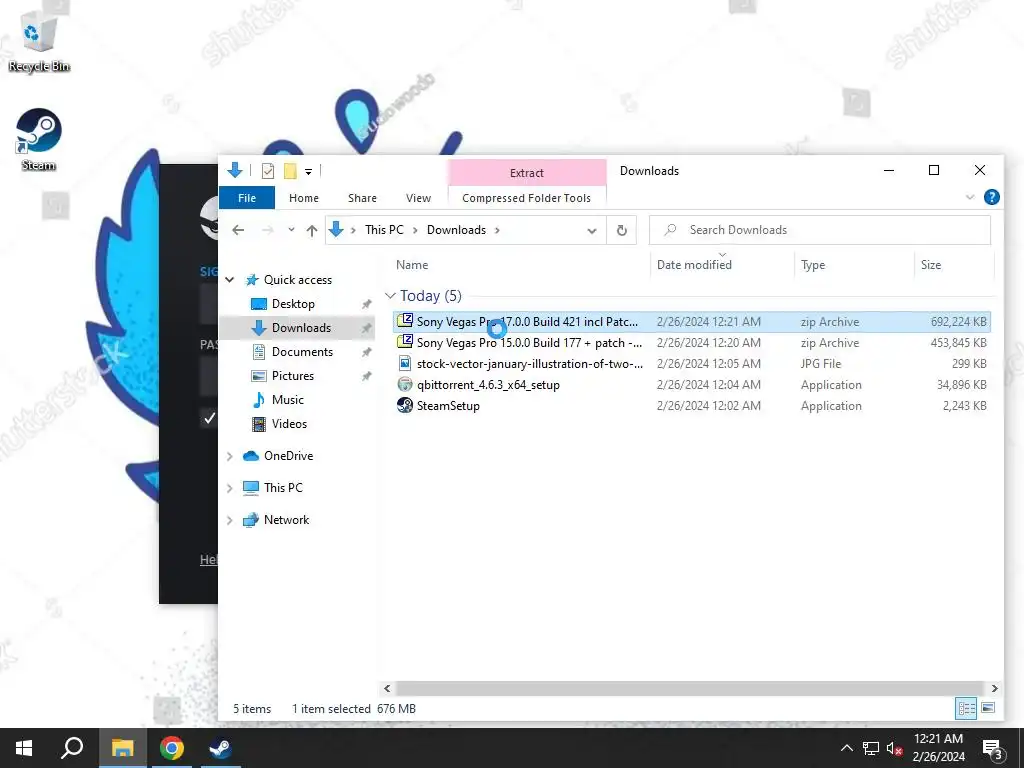Open the notification center icon

pyautogui.click(x=993, y=750)
